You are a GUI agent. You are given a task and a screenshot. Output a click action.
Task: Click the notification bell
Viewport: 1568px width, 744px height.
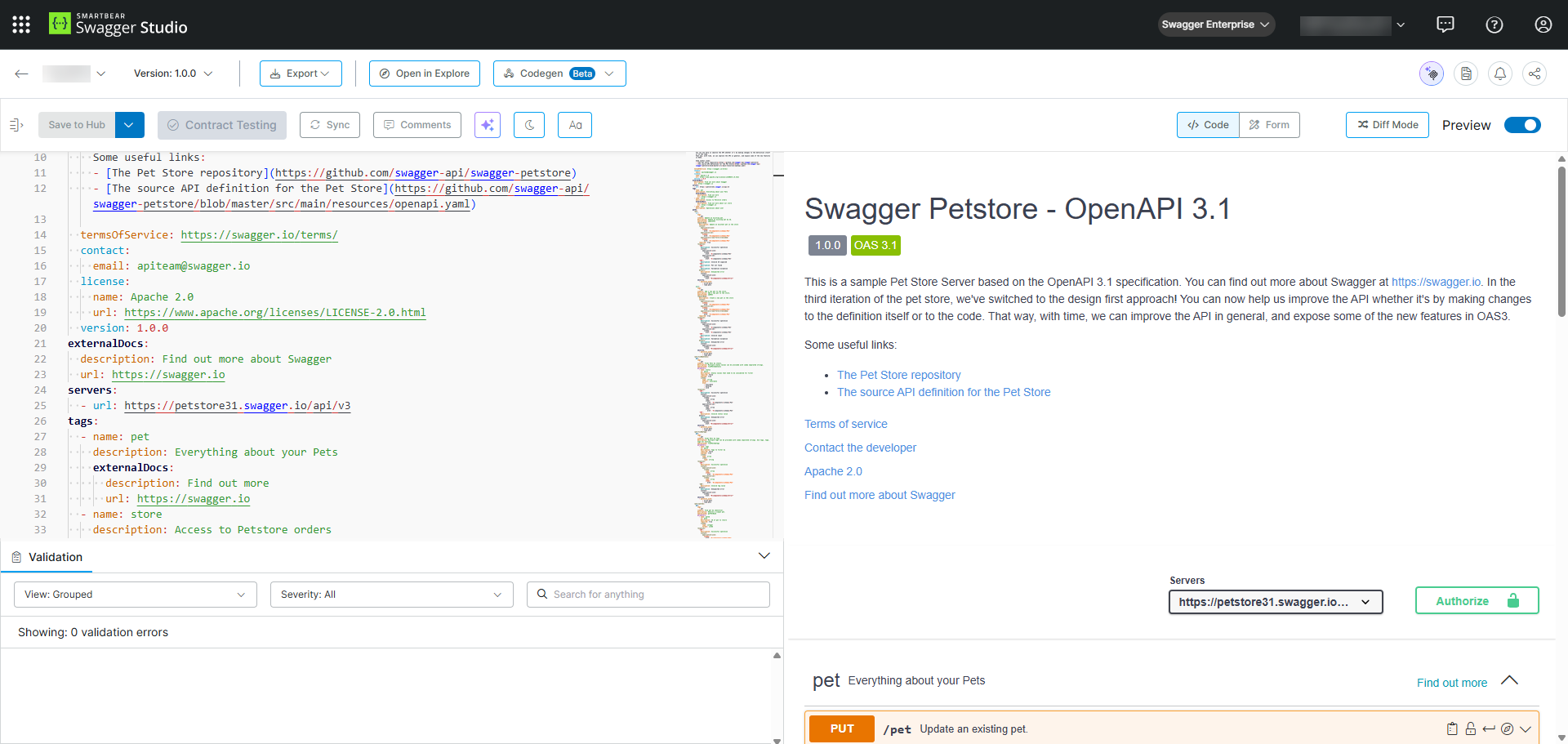pyautogui.click(x=1499, y=73)
